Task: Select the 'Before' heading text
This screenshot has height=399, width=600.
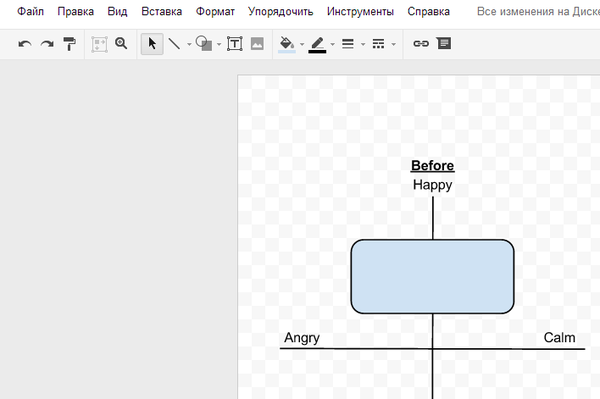Action: 432,166
